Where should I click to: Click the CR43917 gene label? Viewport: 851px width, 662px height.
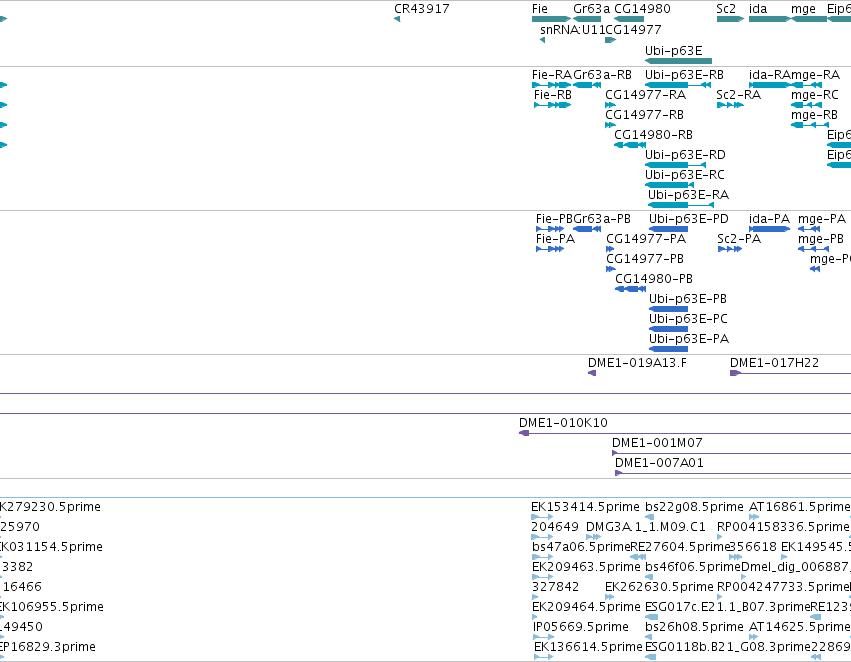coord(422,9)
